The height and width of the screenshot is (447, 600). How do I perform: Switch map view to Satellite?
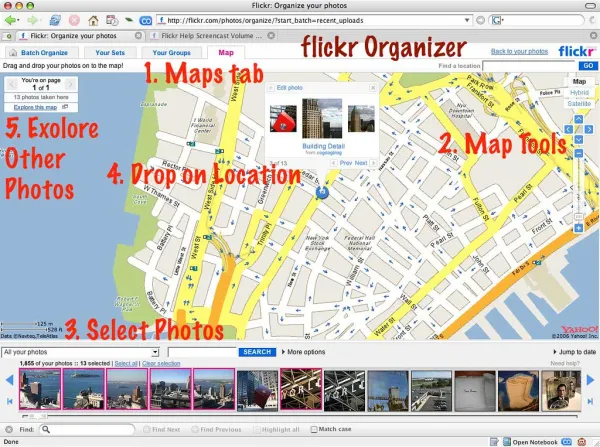[579, 104]
